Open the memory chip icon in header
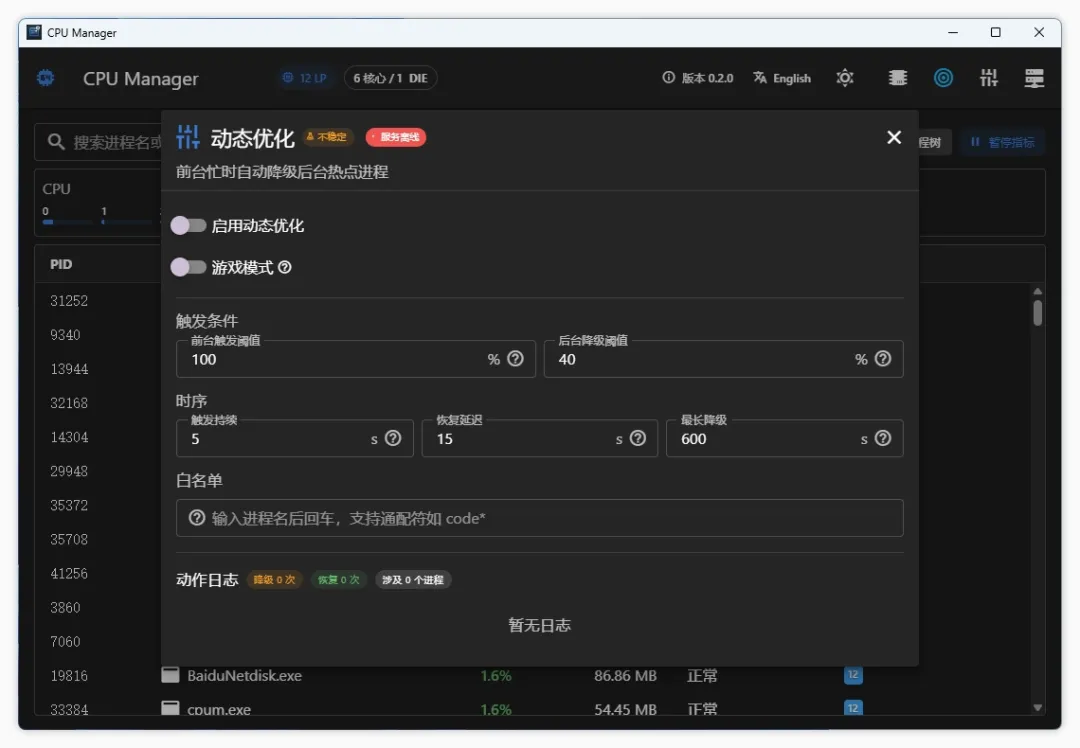Viewport: 1080px width, 748px height. [897, 78]
